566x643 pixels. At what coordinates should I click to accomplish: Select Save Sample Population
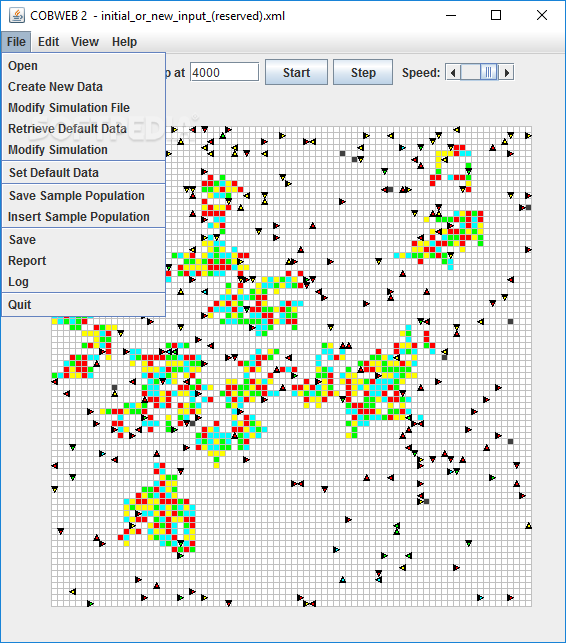click(x=84, y=196)
